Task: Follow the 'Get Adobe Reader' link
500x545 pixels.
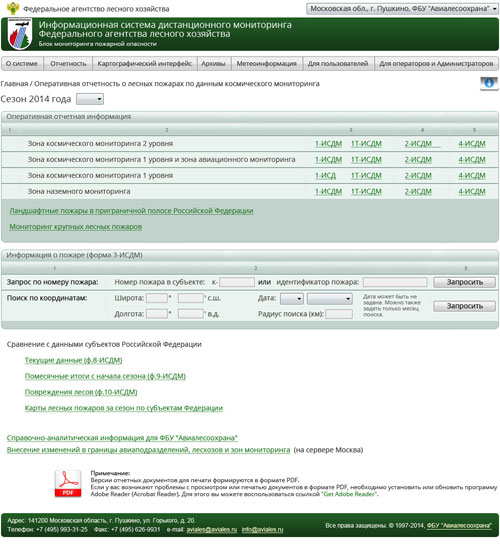Action: pyautogui.click(x=350, y=494)
